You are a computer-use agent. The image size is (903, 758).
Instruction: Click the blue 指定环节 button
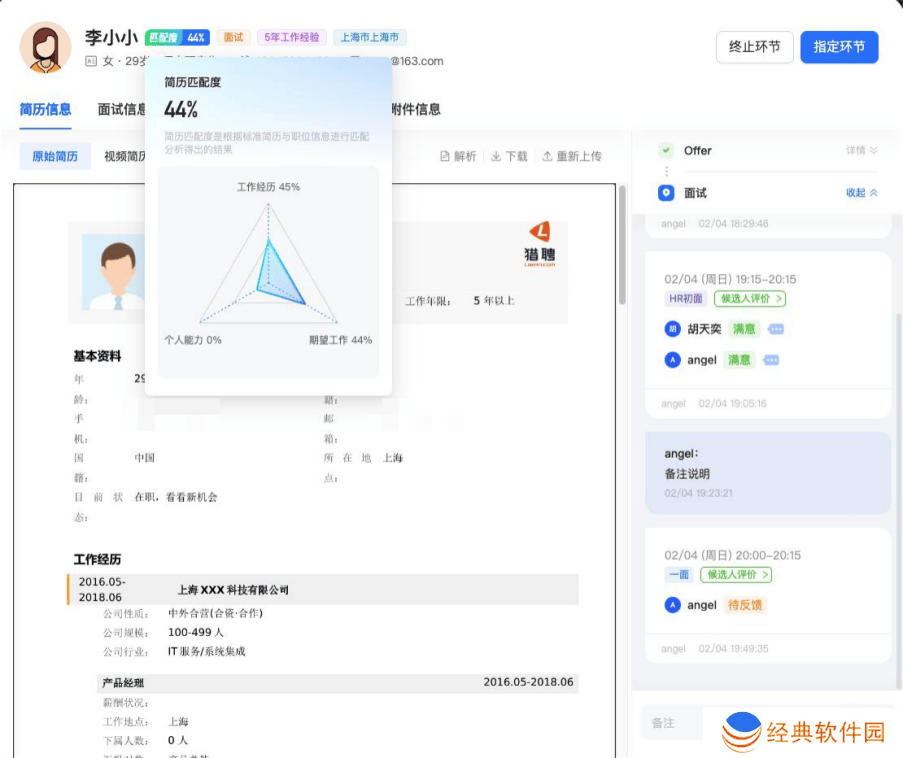tap(838, 47)
